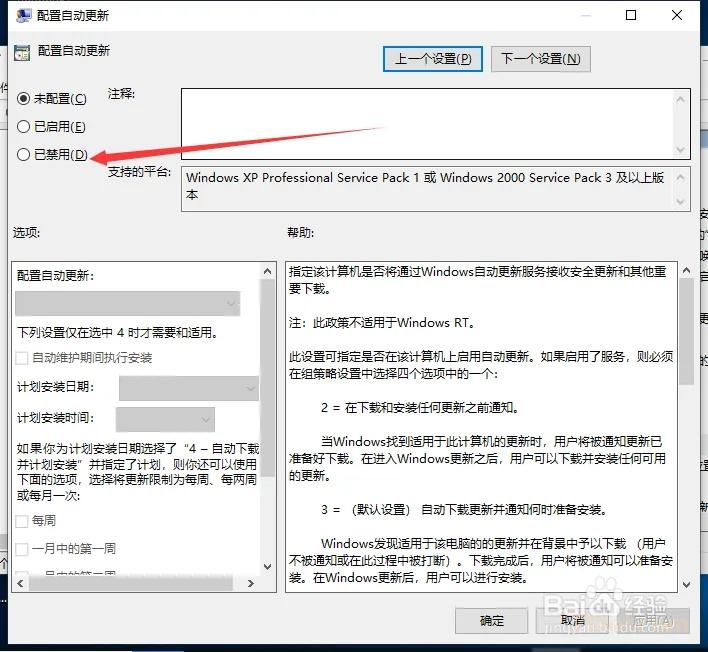Open the 计划安装日期 dropdown

coord(189,388)
